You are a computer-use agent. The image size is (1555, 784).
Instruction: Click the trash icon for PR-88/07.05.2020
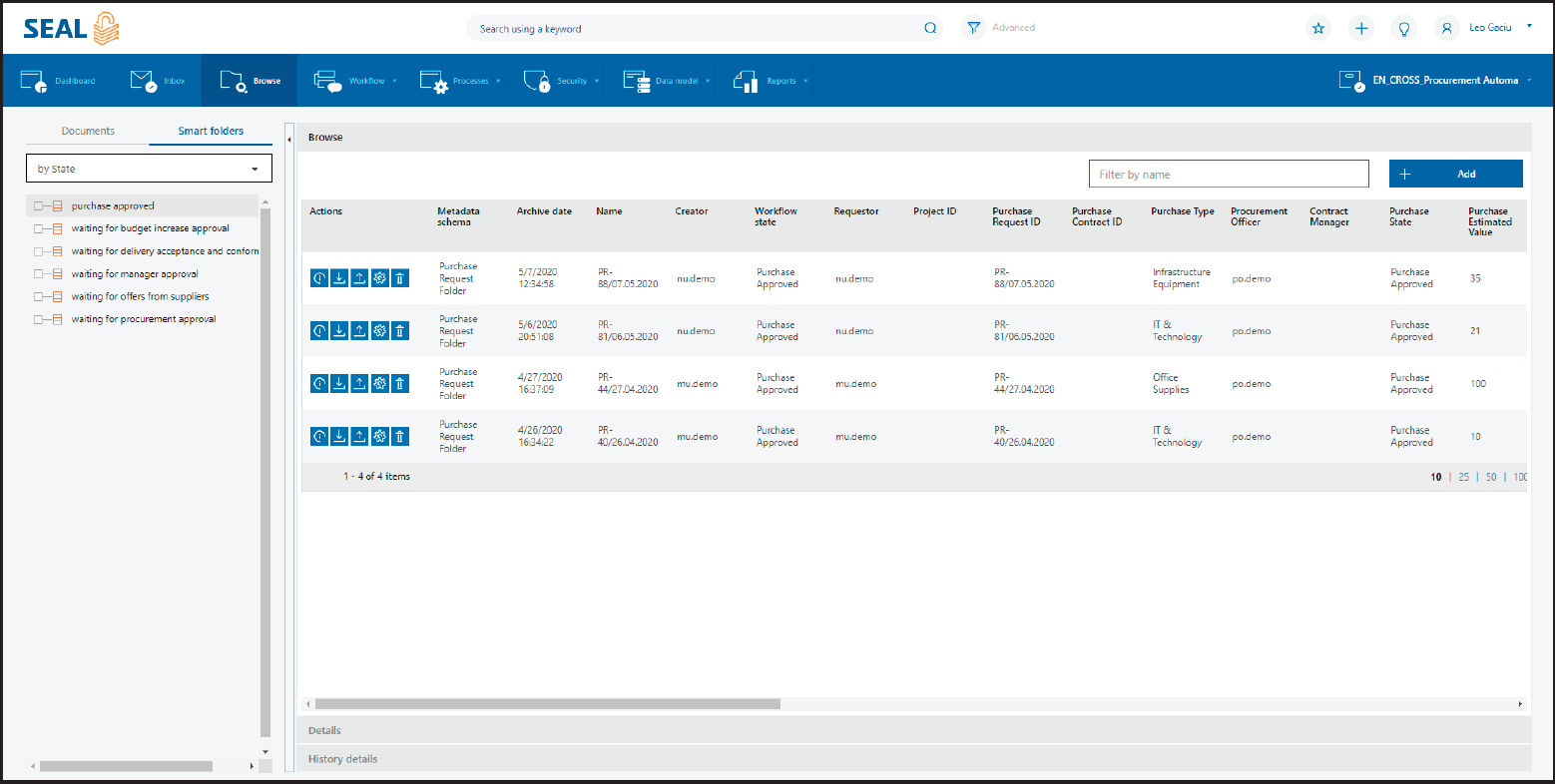tap(399, 278)
